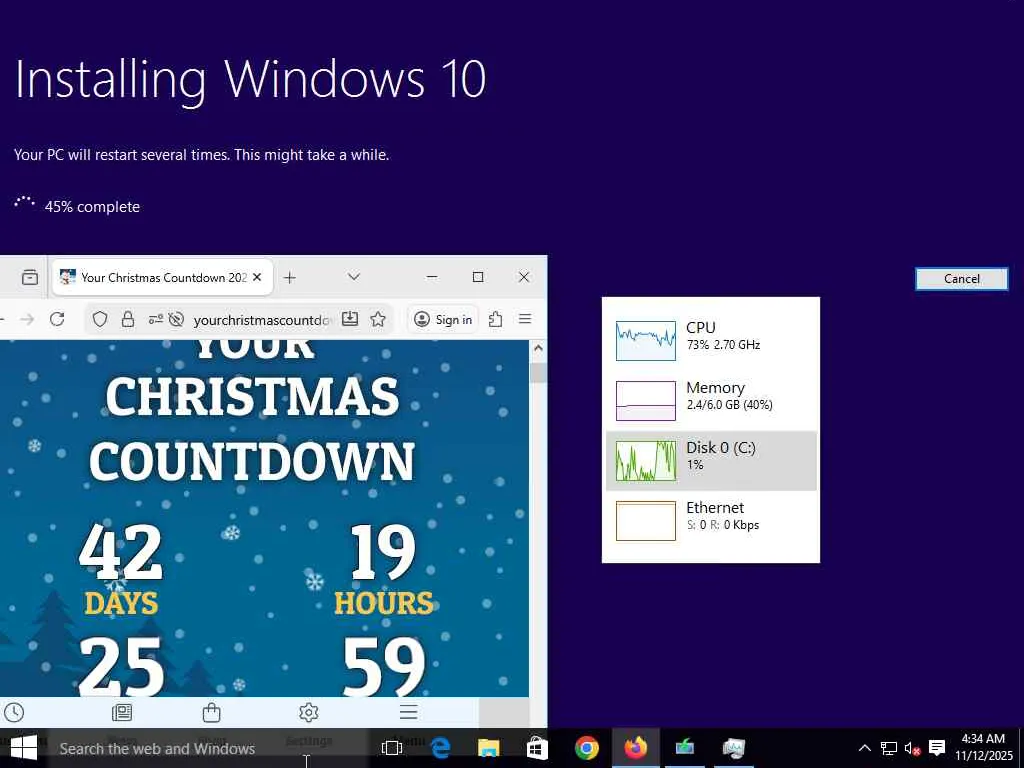The image size is (1024, 768).
Task: Open the clock showing 4:34 AM
Action: (x=984, y=748)
